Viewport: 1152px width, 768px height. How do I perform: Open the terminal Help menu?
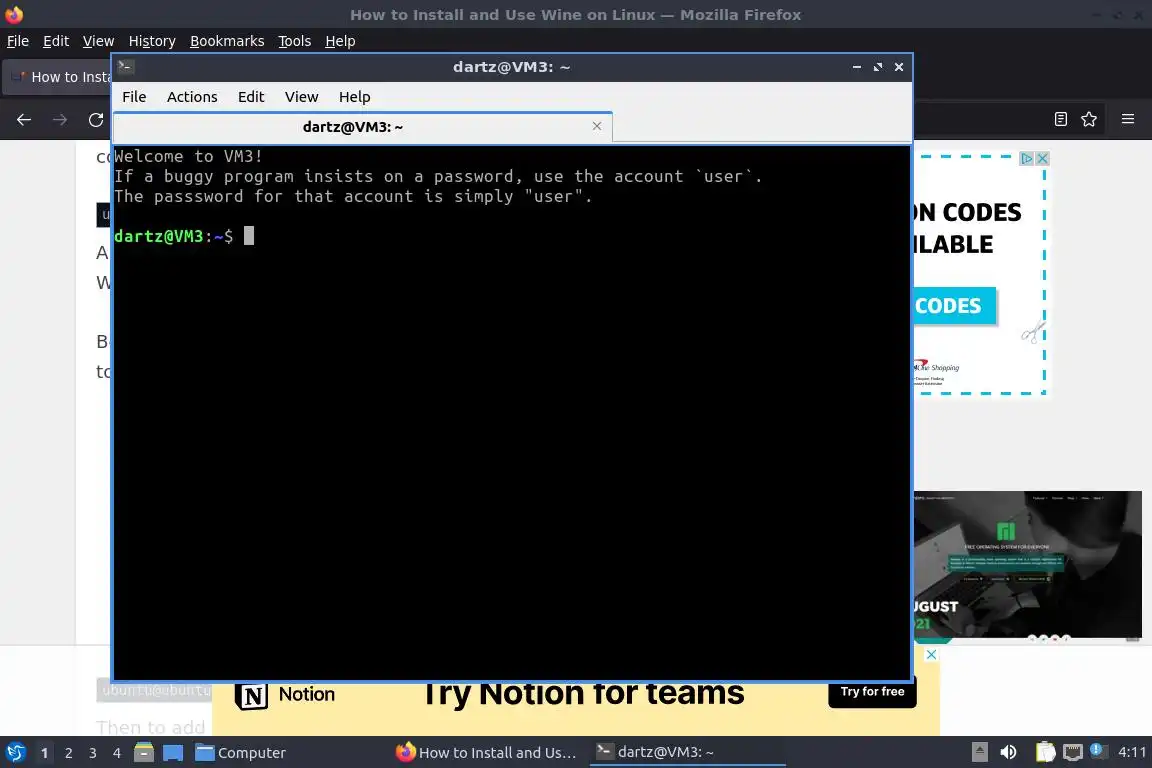(x=354, y=97)
